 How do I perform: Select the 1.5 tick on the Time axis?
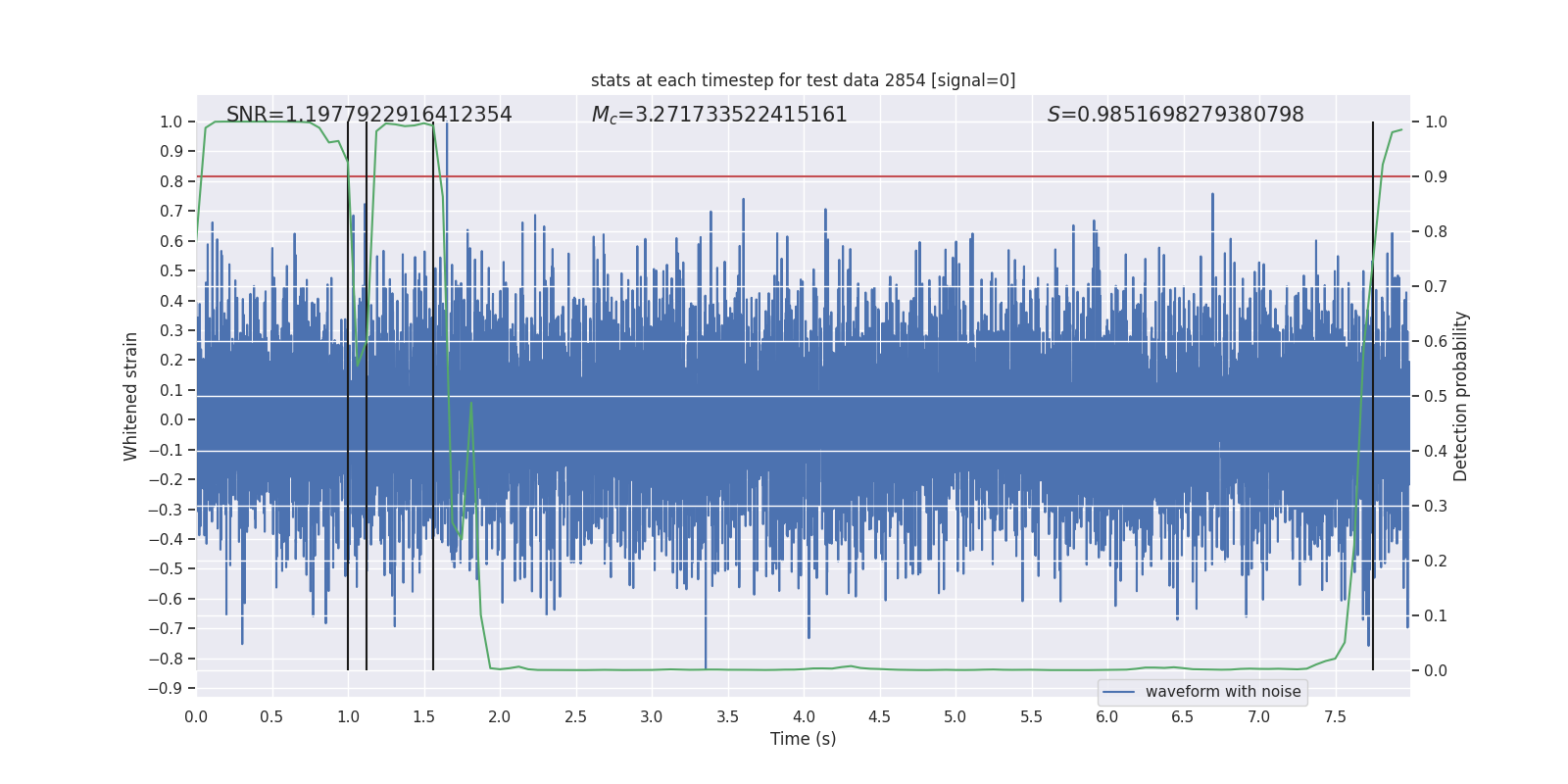pyautogui.click(x=423, y=716)
